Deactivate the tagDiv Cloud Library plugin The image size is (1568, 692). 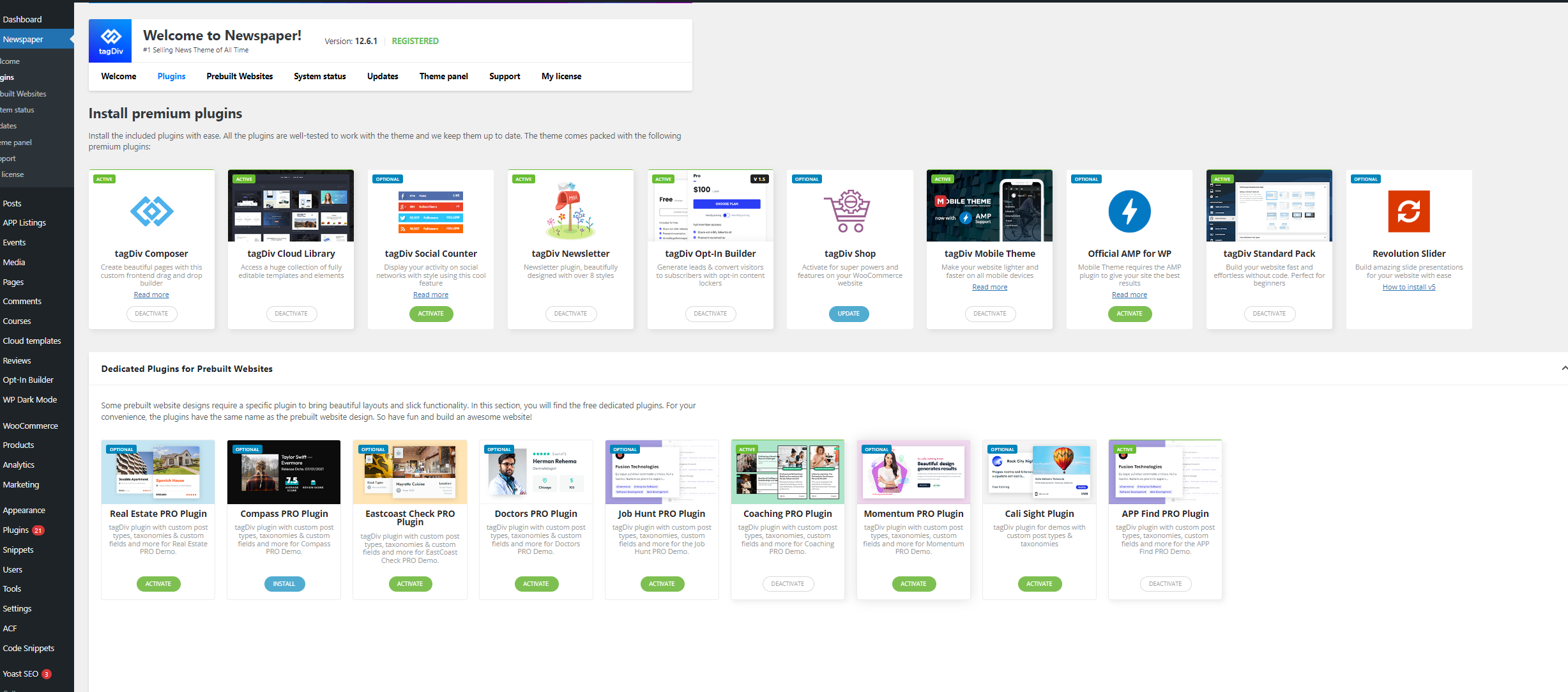click(291, 314)
